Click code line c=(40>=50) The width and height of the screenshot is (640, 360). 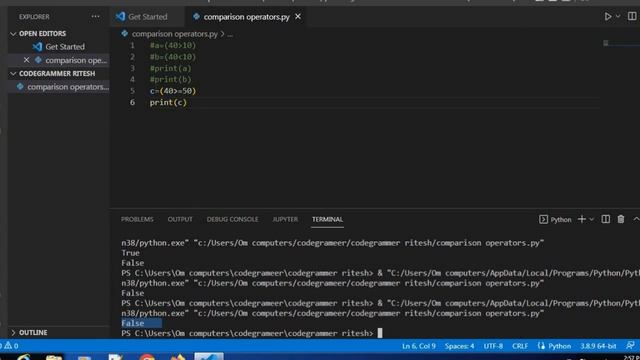pyautogui.click(x=173, y=91)
